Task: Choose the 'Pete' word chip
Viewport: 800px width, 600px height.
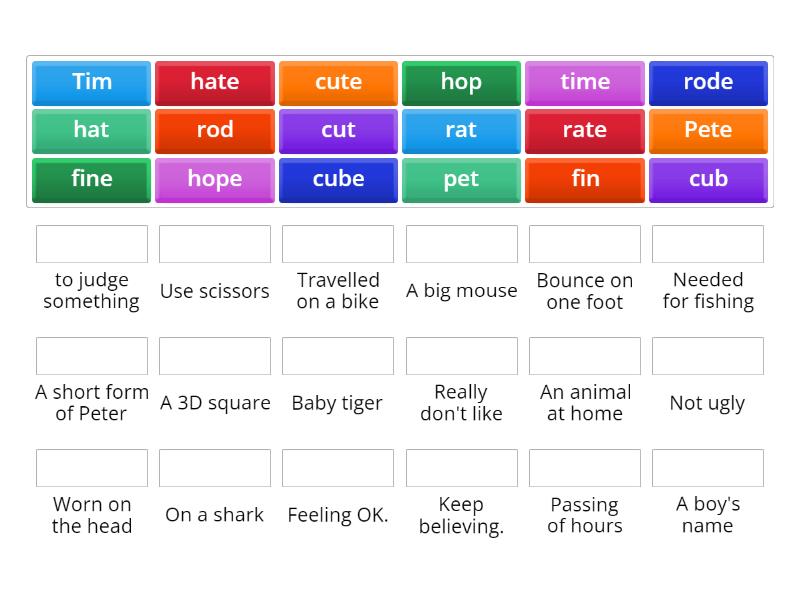Action: pyautogui.click(x=708, y=130)
